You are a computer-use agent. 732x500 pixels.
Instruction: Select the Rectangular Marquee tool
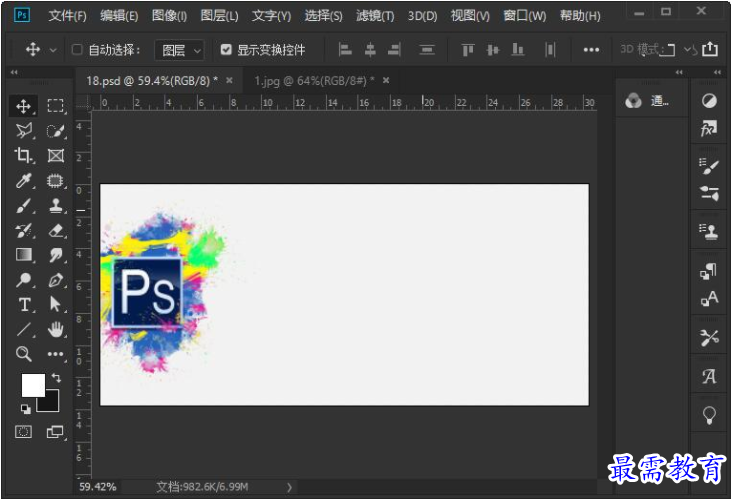[x=56, y=106]
